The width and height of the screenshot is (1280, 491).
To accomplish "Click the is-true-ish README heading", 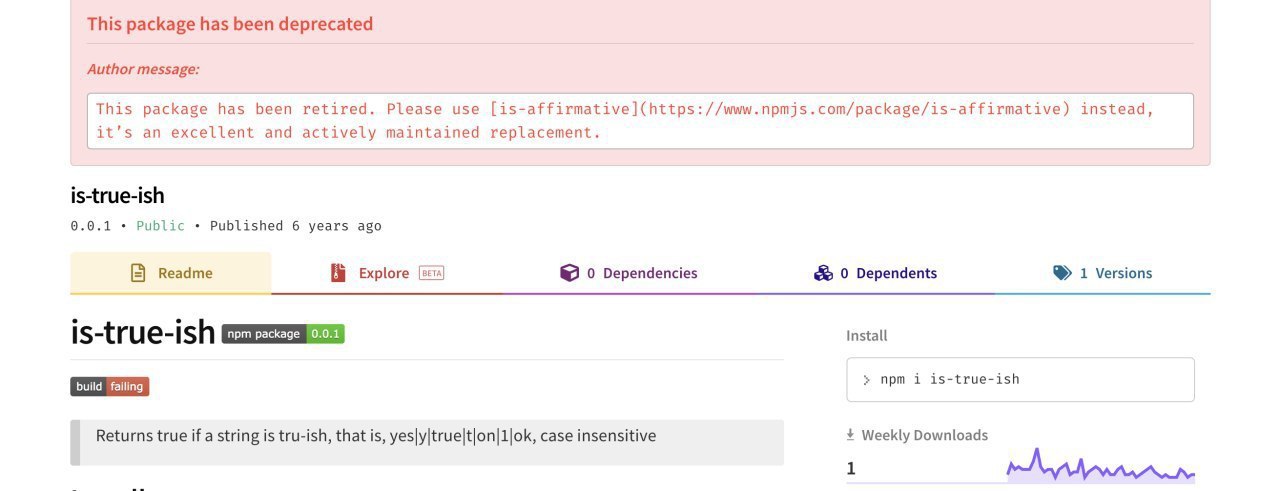I will [143, 332].
